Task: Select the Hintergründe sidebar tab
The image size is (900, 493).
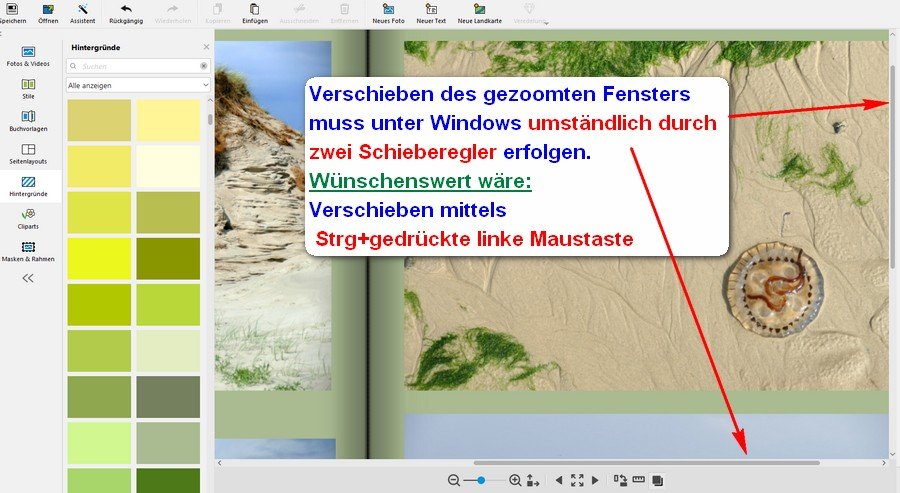Action: [28, 186]
